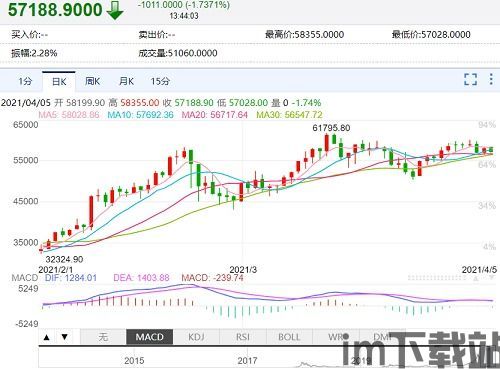
Task: Click the MA10: 57692.36 legend value
Action: tap(140, 115)
